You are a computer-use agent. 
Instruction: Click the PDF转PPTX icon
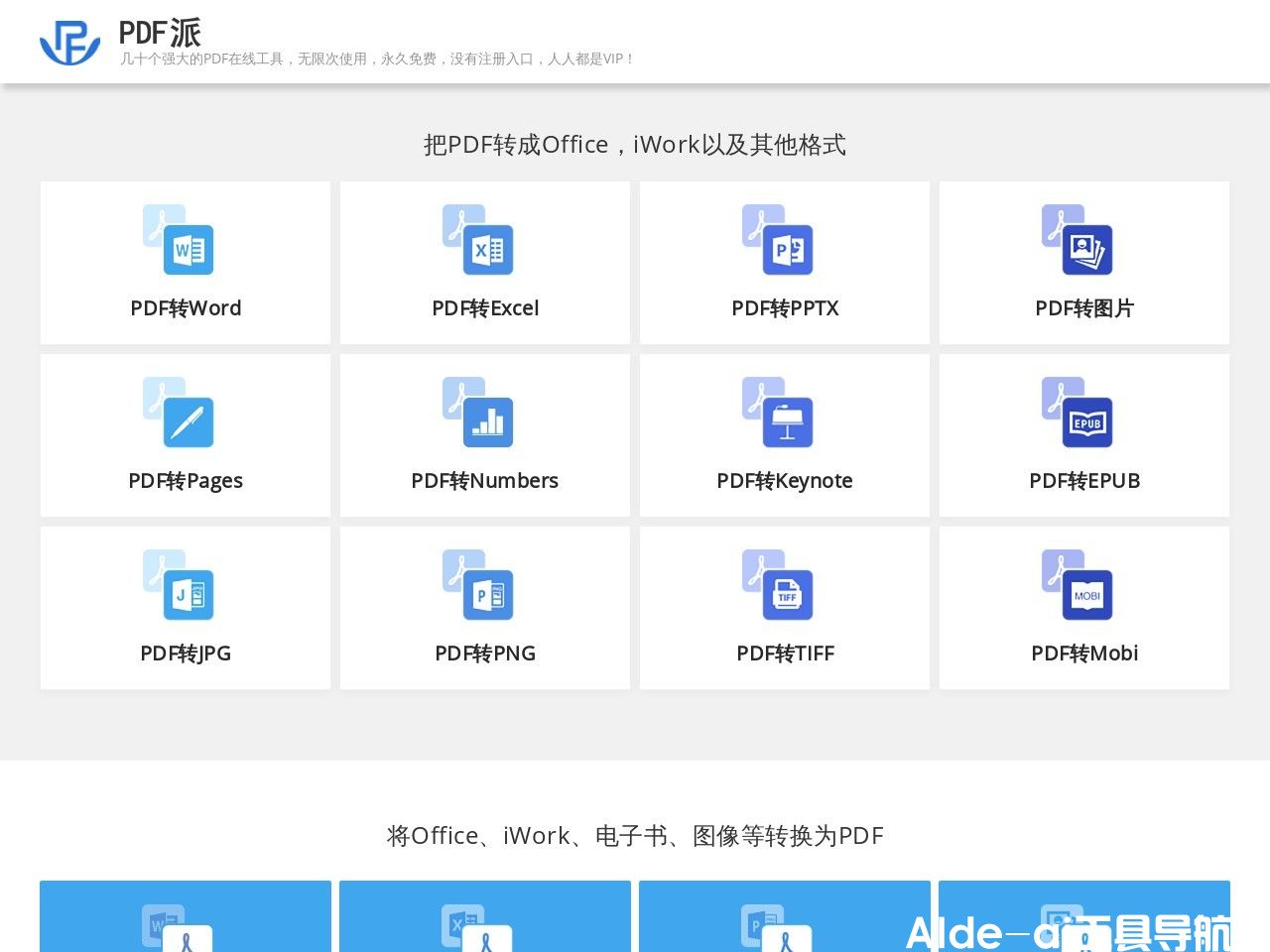coord(778,239)
